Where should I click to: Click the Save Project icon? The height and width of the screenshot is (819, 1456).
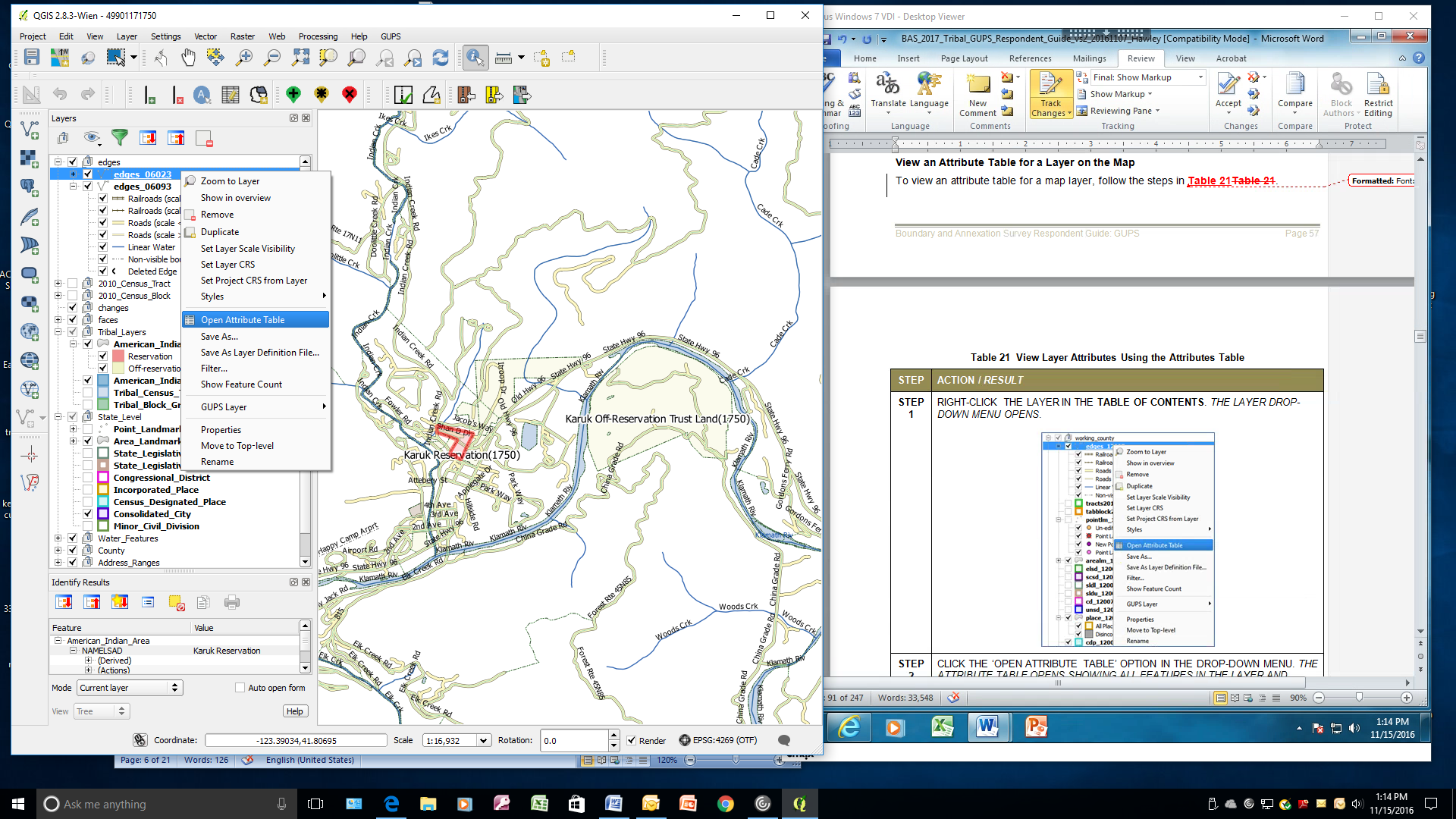pos(31,58)
